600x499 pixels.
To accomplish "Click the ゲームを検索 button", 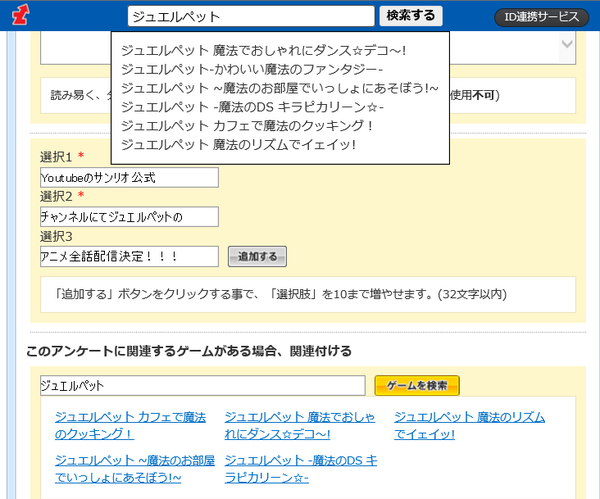I will point(417,385).
